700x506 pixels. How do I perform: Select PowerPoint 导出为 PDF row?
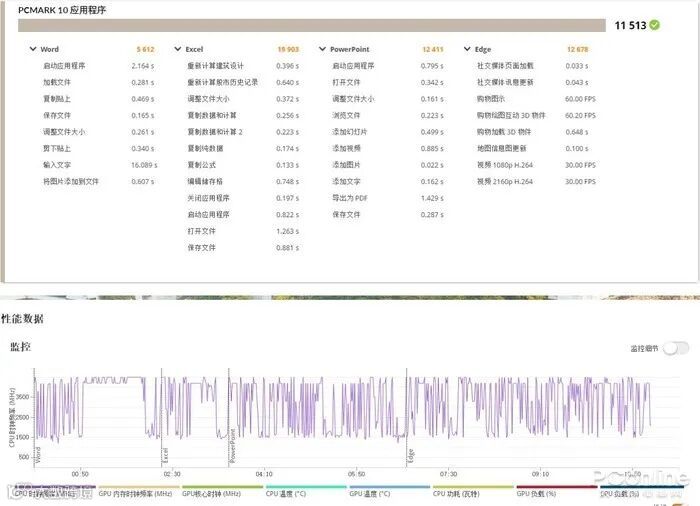(x=388, y=198)
